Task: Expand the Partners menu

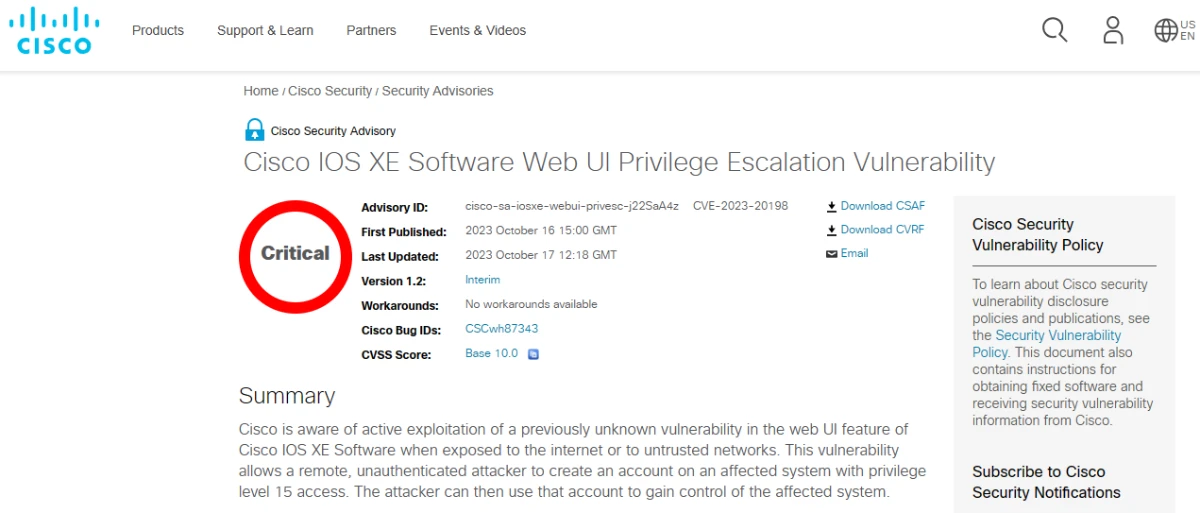Action: (x=371, y=30)
